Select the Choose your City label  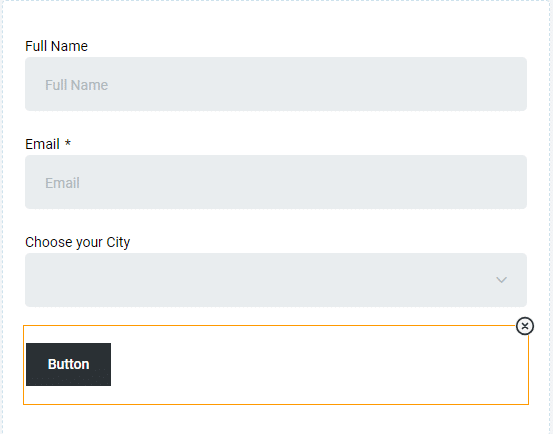coord(78,243)
